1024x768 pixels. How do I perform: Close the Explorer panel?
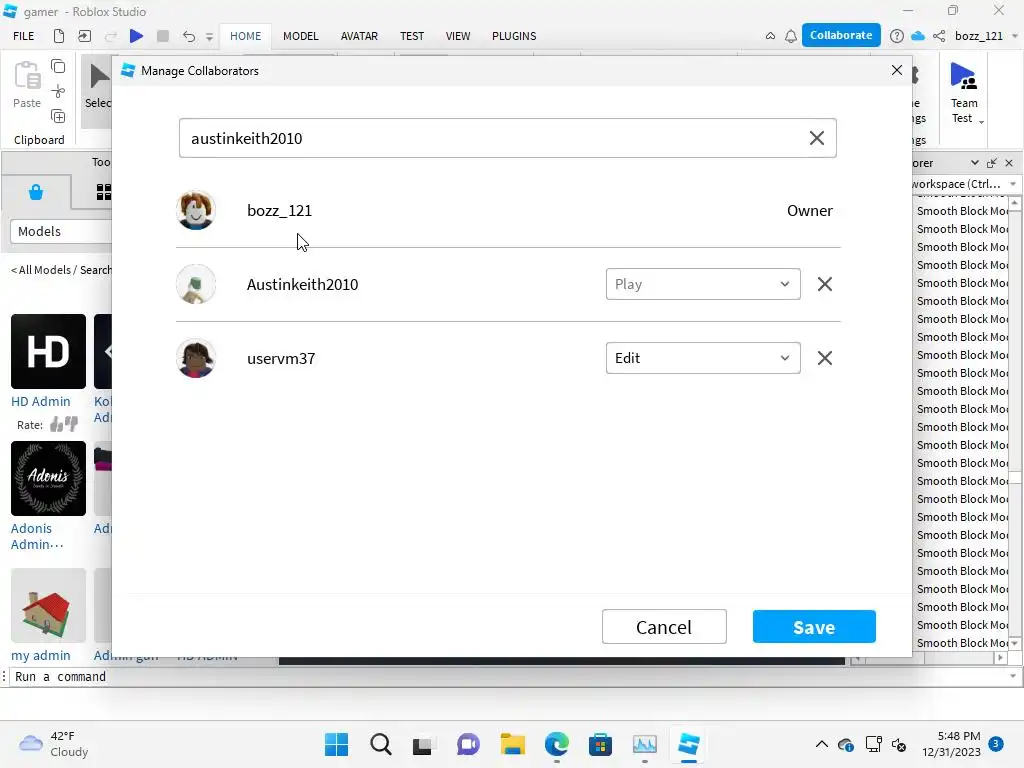pyautogui.click(x=1009, y=163)
